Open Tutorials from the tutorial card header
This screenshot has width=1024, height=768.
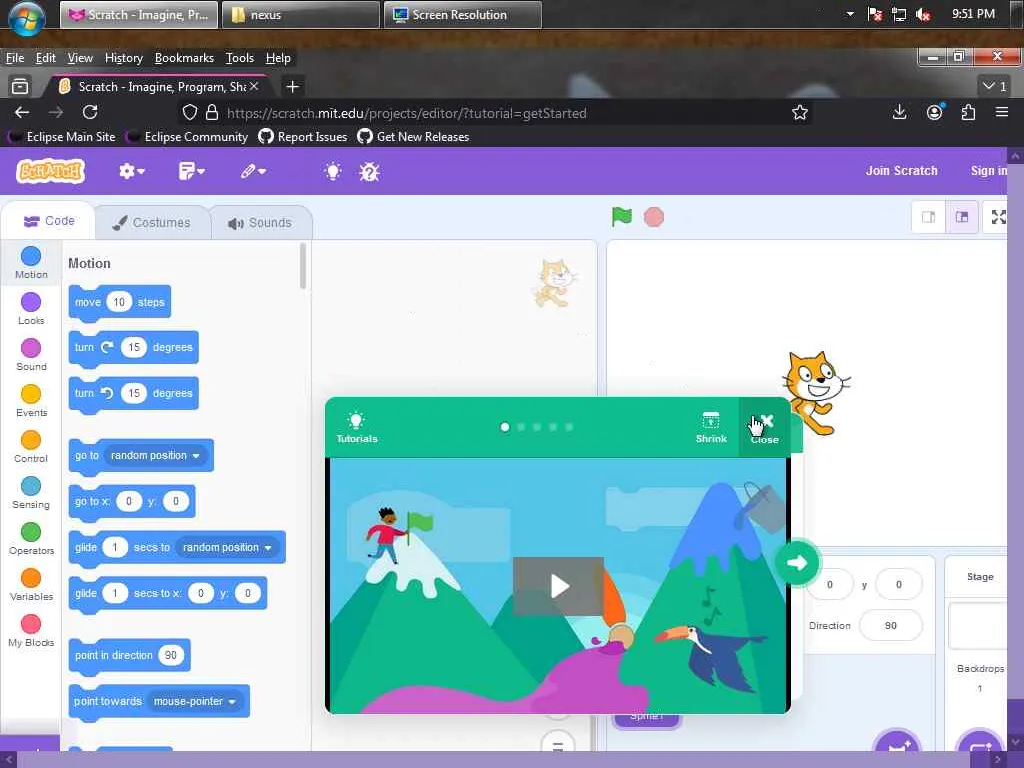357,428
